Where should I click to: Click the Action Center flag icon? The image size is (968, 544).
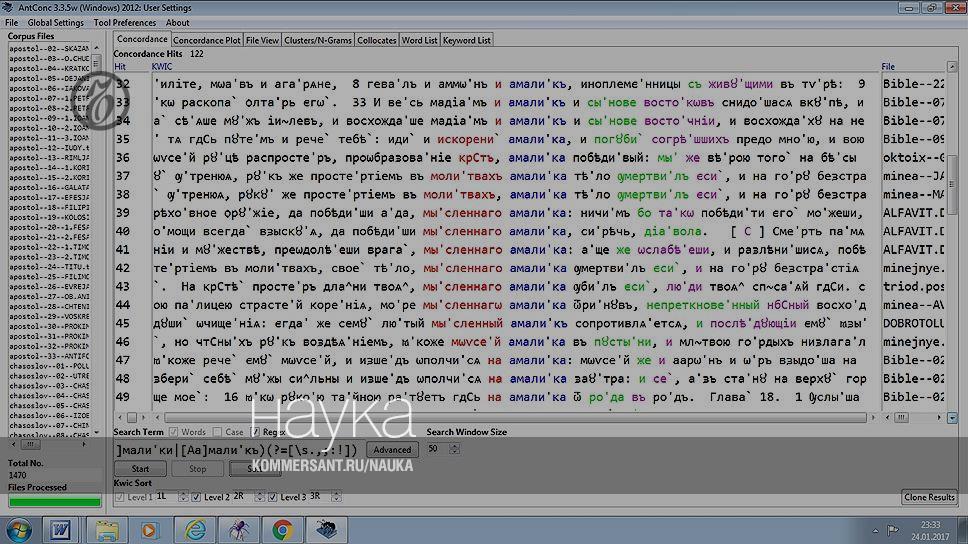pyautogui.click(x=890, y=529)
